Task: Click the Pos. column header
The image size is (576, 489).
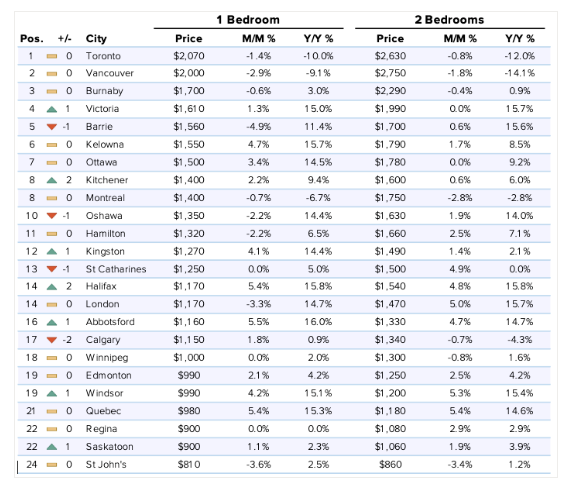Action: 32,39
